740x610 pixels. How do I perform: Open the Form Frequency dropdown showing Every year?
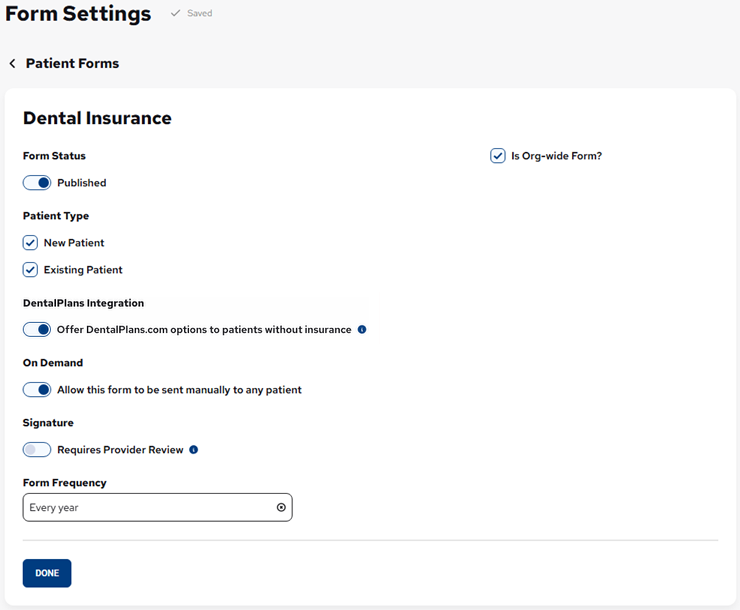(150, 508)
